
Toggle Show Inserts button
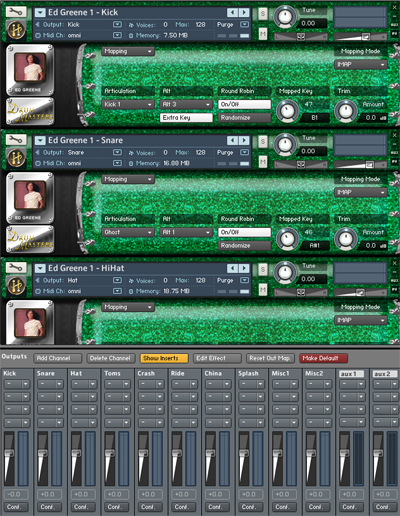(164, 358)
